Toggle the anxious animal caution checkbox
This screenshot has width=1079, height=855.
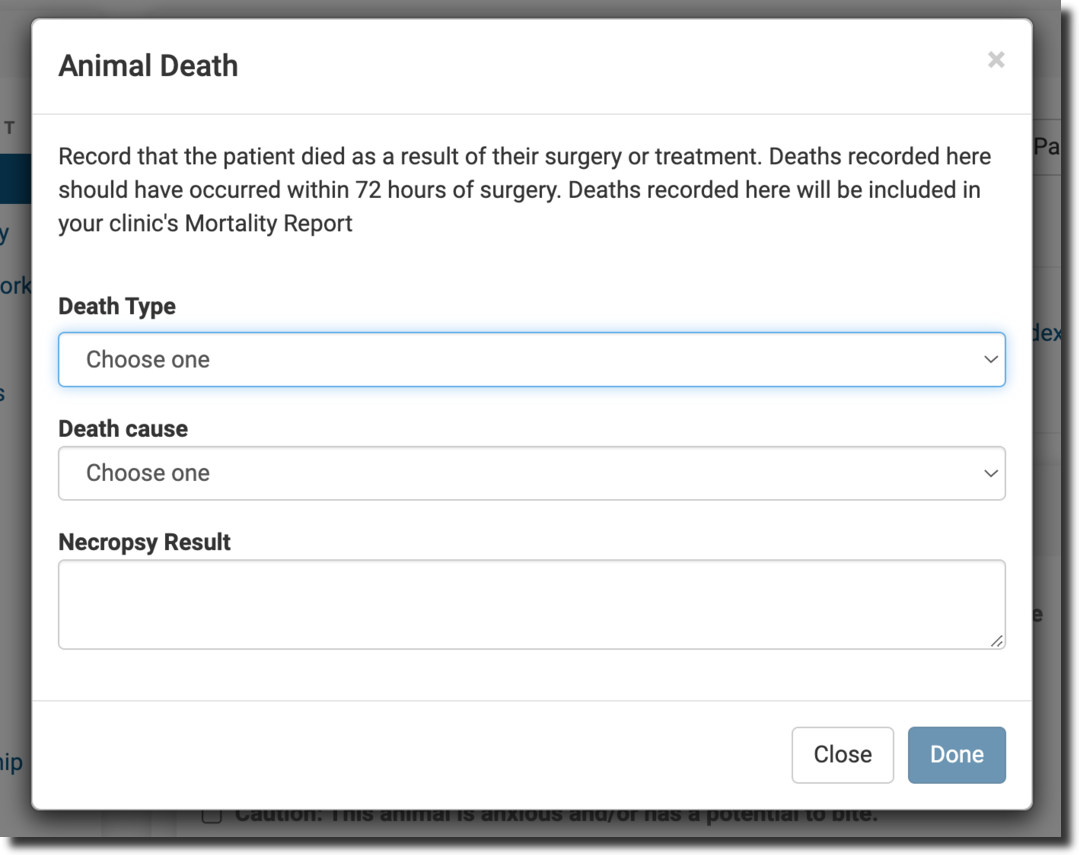[x=211, y=815]
